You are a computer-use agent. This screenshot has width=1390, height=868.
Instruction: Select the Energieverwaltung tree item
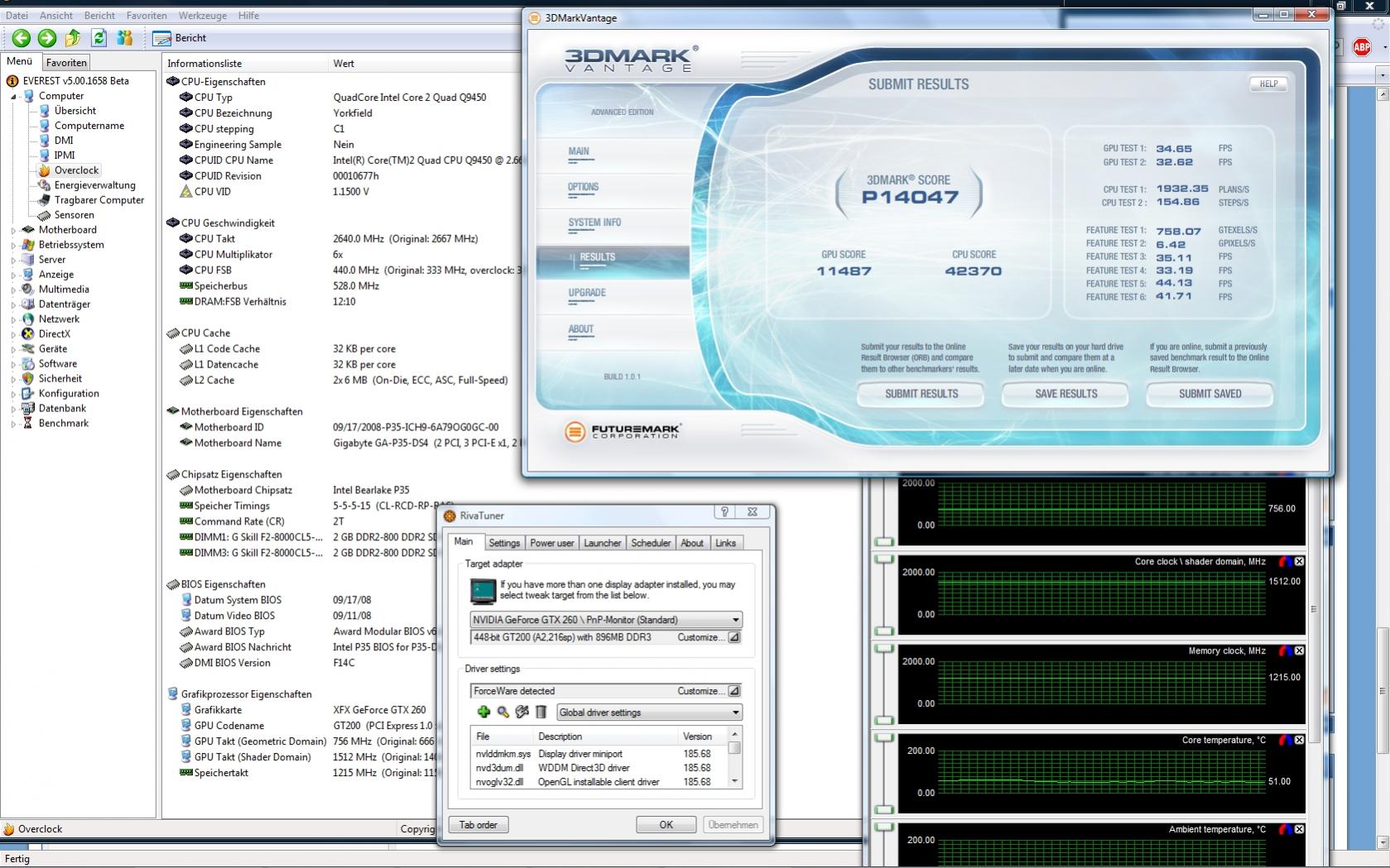(x=94, y=185)
